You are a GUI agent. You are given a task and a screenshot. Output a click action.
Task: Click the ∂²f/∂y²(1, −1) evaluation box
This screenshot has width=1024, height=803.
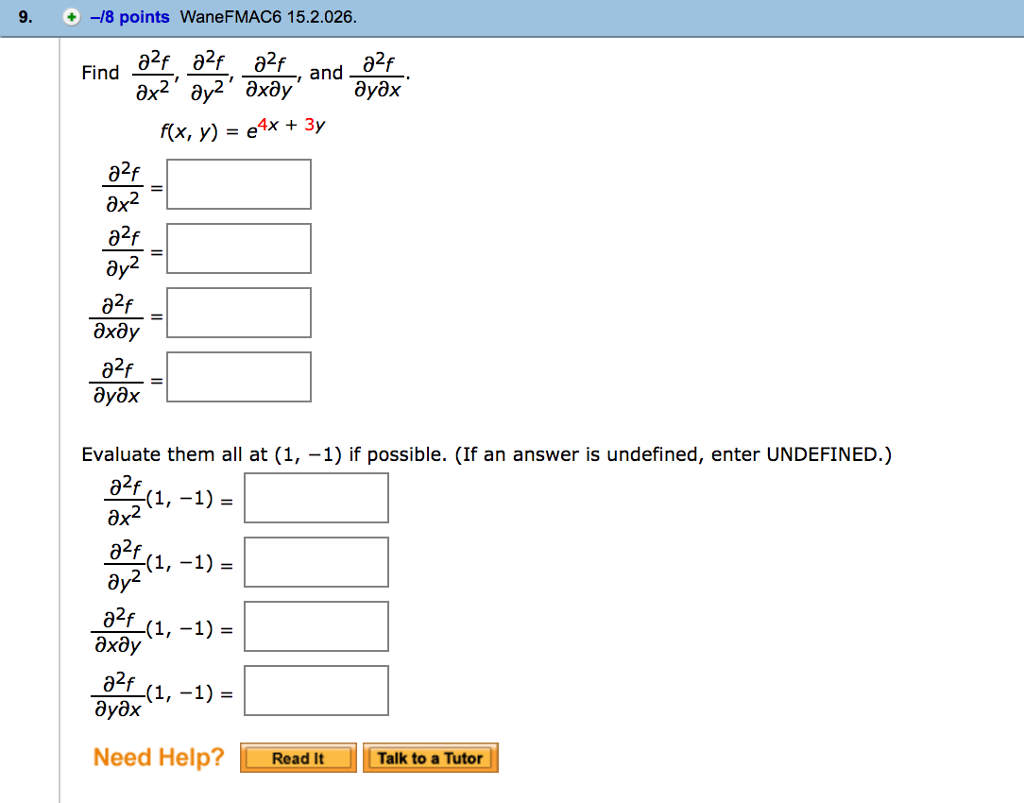tap(316, 561)
